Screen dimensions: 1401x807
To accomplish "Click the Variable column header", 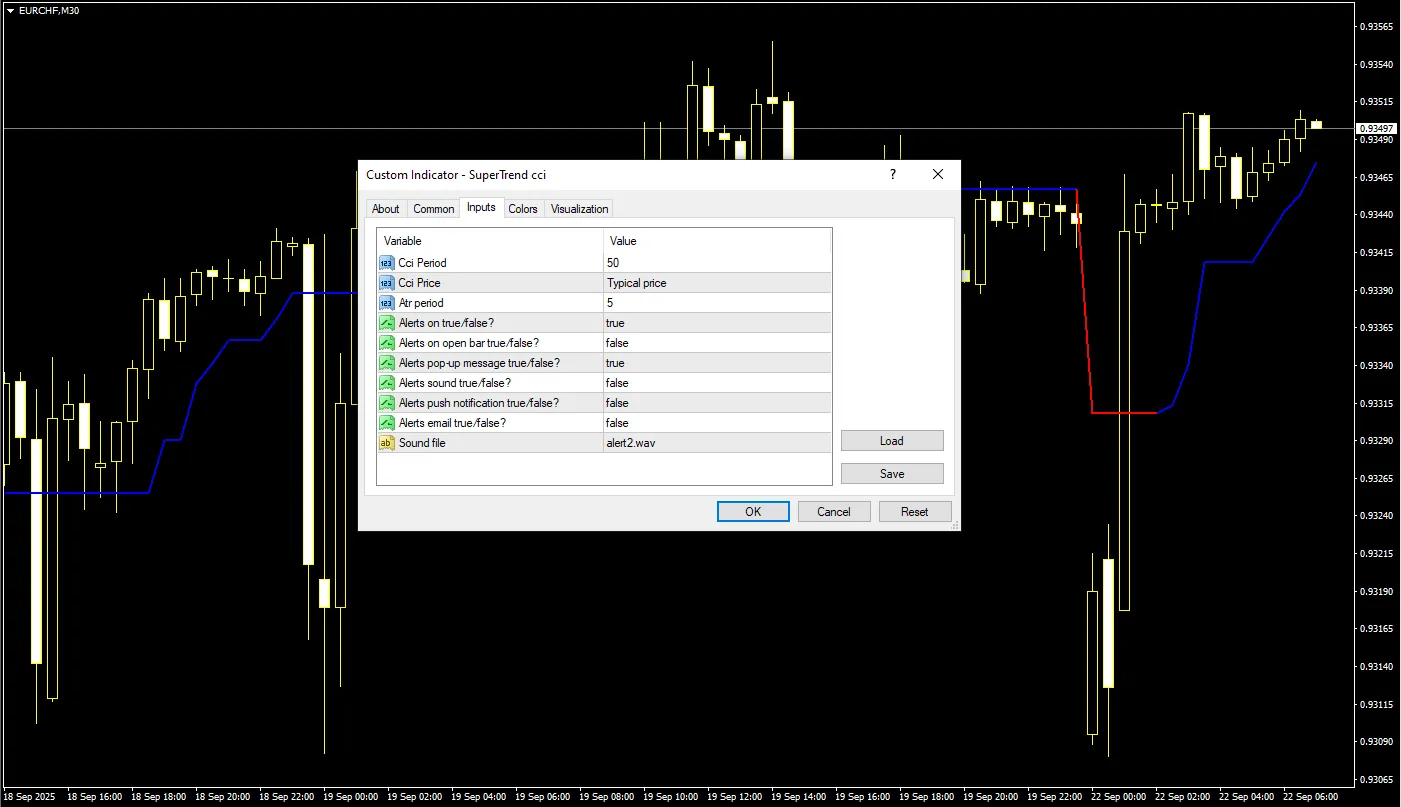I will pos(490,241).
